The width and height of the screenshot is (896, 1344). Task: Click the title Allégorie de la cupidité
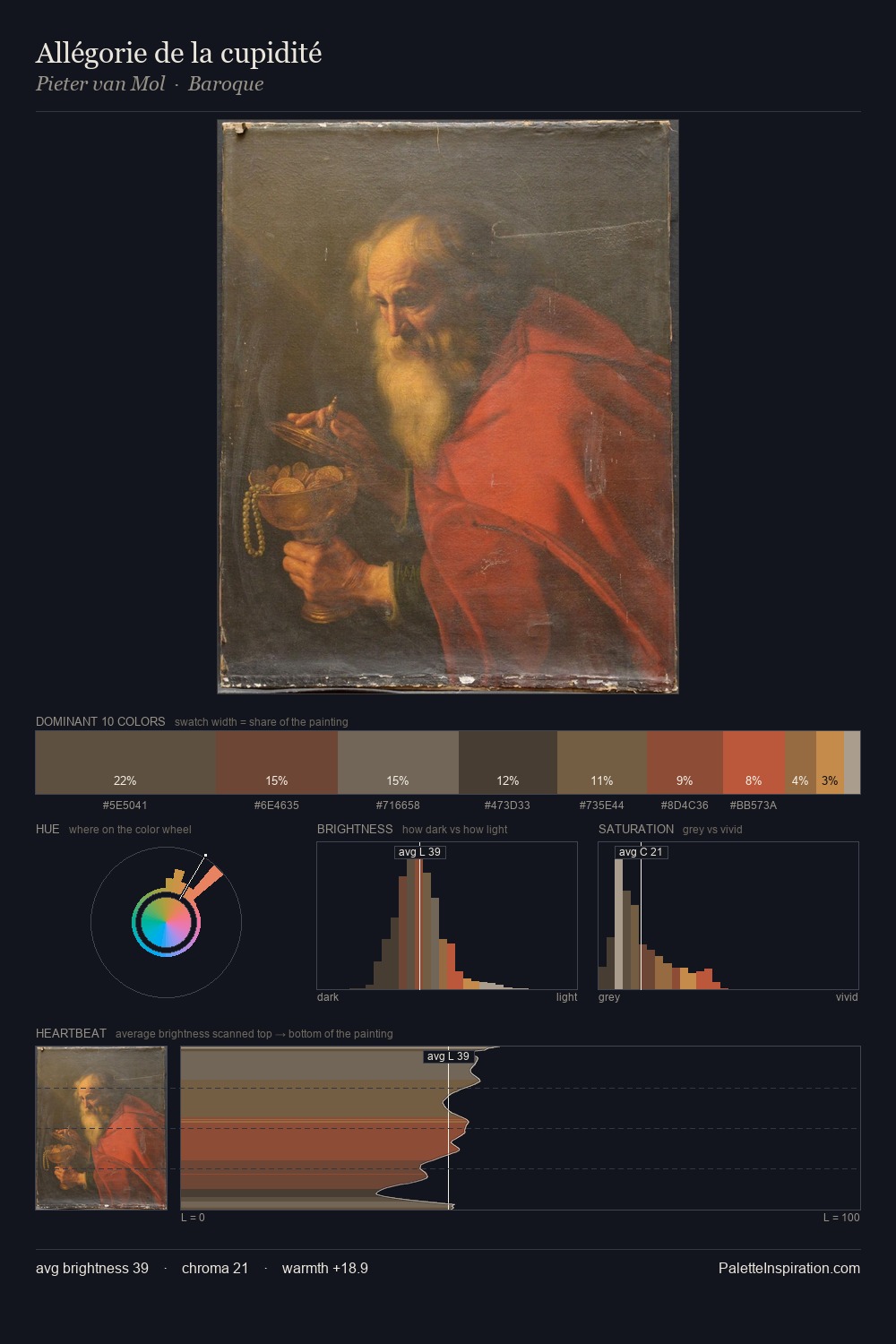[x=178, y=54]
